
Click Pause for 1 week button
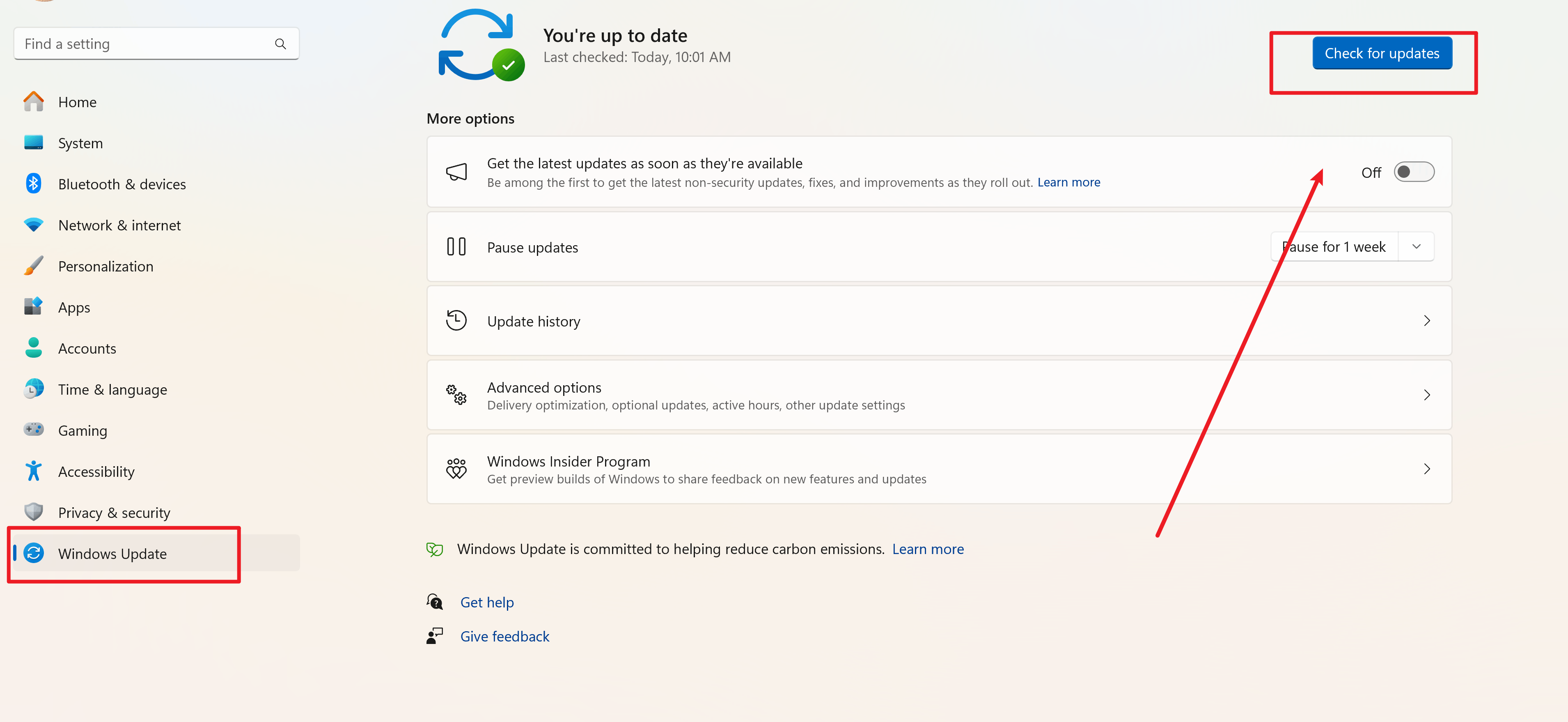click(1334, 247)
